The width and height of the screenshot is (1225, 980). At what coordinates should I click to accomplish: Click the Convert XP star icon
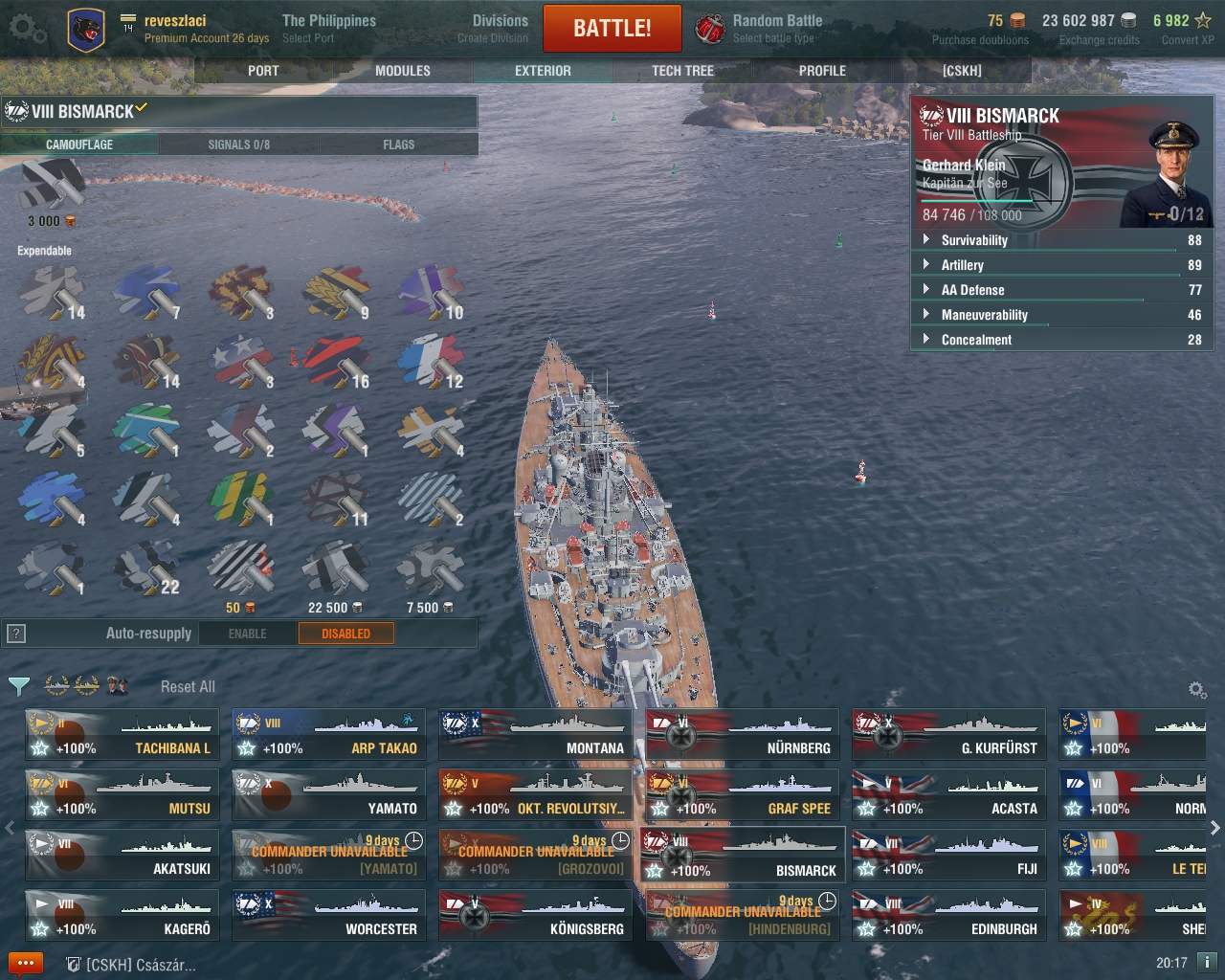pyautogui.click(x=1203, y=20)
